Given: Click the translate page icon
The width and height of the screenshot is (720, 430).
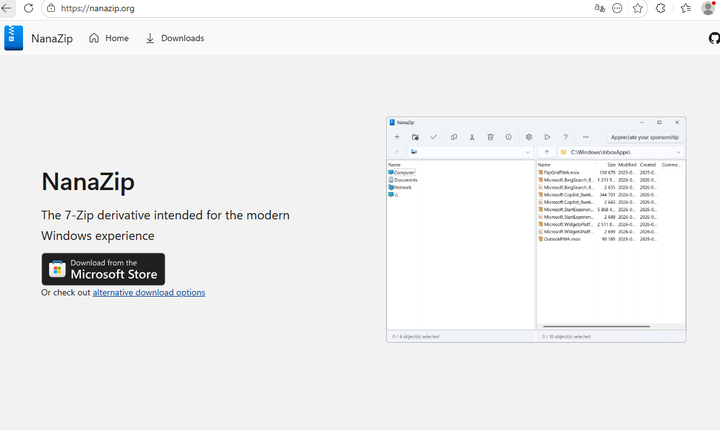Looking at the screenshot, I should coord(599,8).
